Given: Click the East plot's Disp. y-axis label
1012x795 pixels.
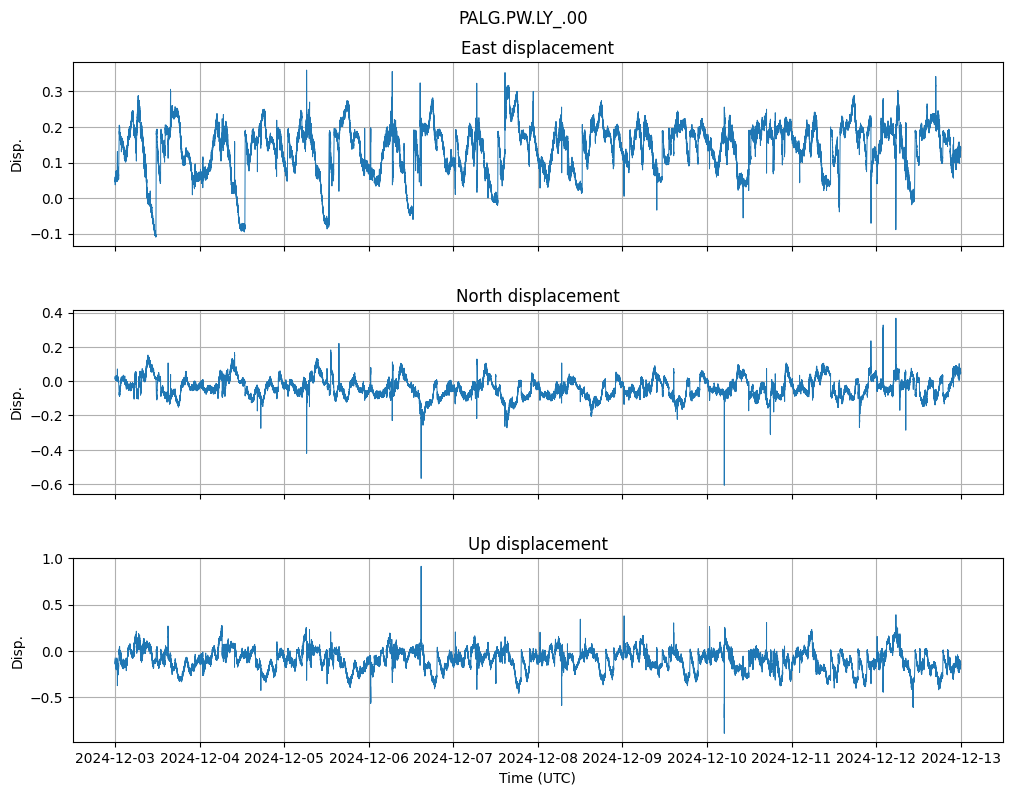Looking at the screenshot, I should [17, 154].
